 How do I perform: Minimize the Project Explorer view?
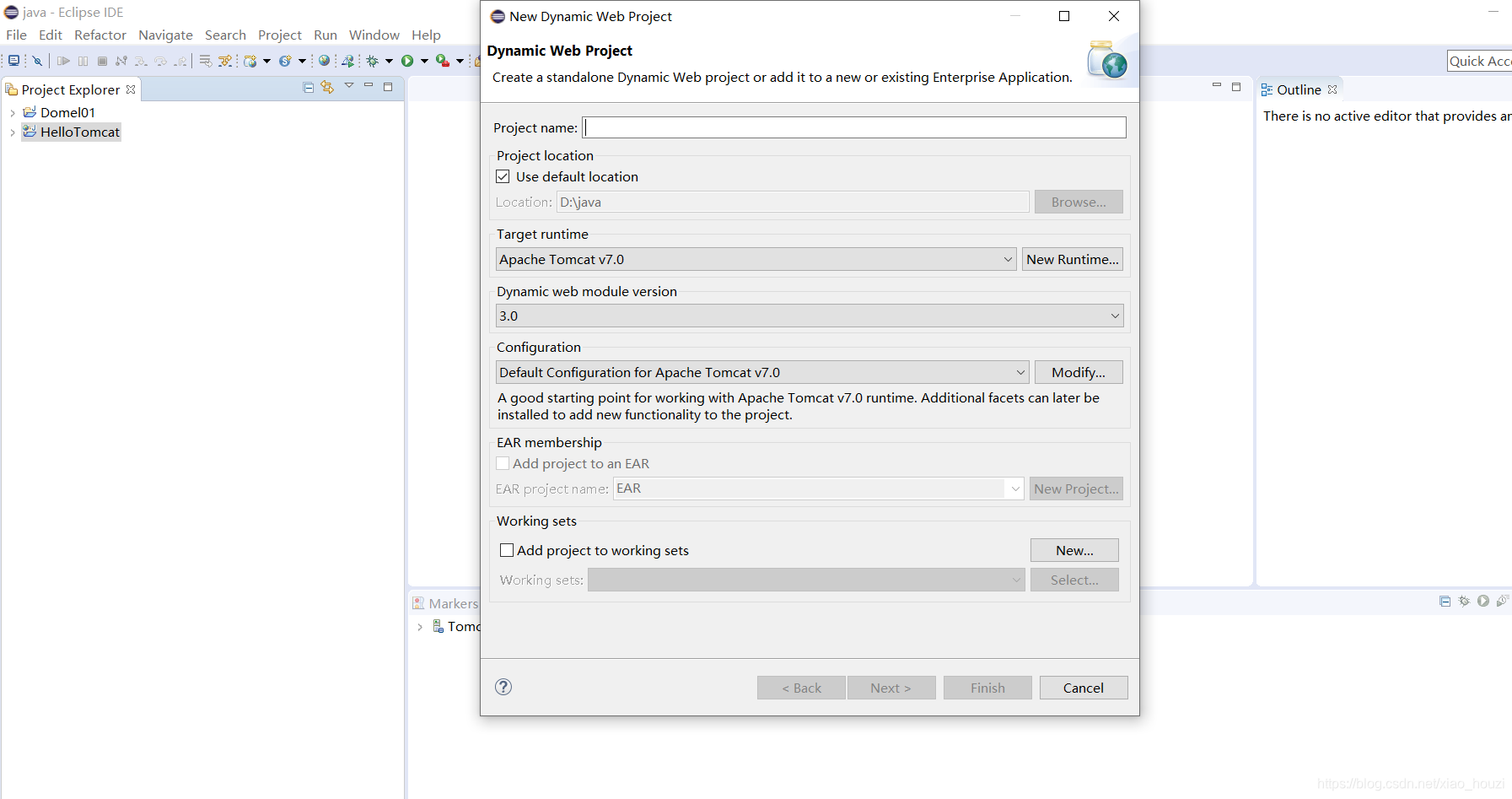[x=369, y=86]
